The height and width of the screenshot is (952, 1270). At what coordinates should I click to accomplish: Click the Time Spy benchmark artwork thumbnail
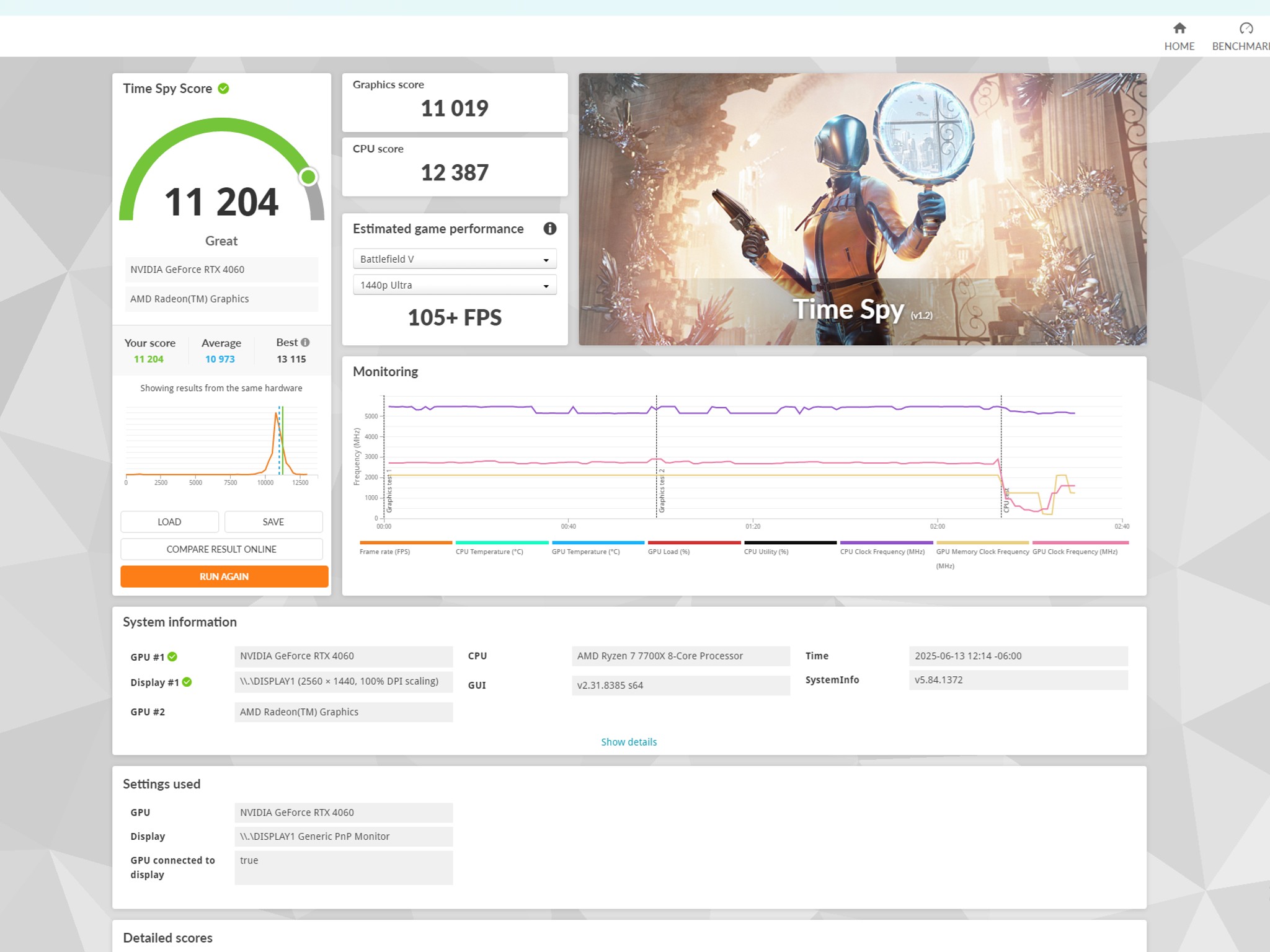pos(862,209)
